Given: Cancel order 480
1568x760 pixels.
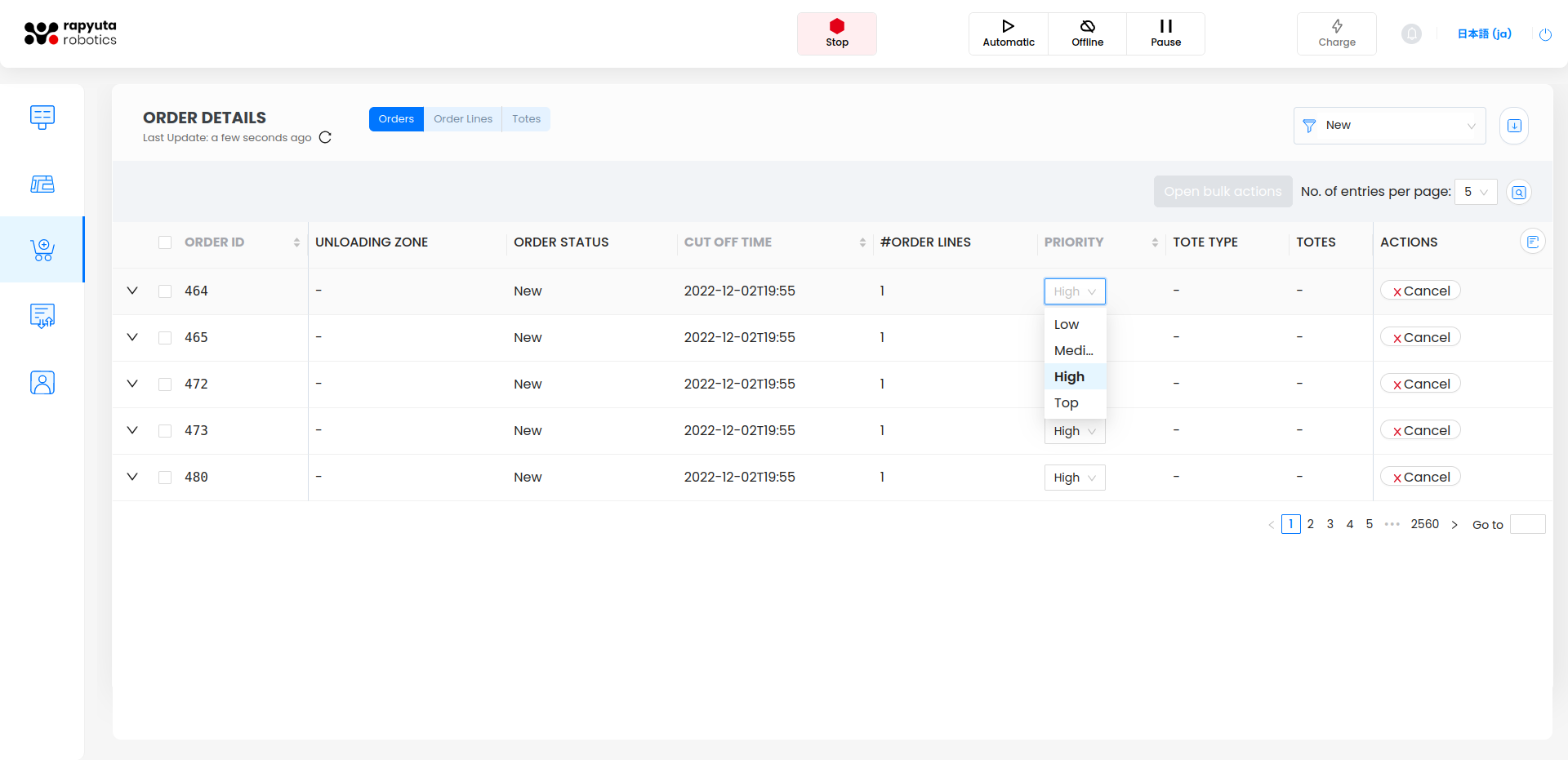Looking at the screenshot, I should pyautogui.click(x=1420, y=477).
